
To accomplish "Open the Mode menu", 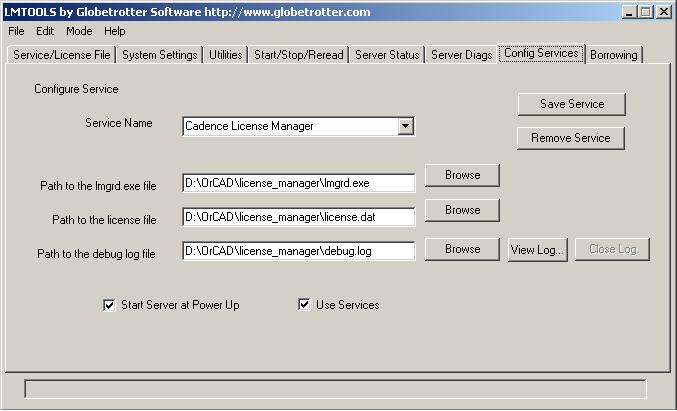I will click(79, 31).
